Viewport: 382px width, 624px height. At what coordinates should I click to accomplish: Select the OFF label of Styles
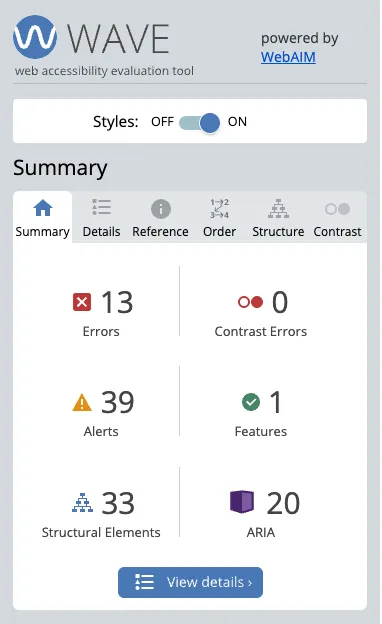(x=162, y=121)
